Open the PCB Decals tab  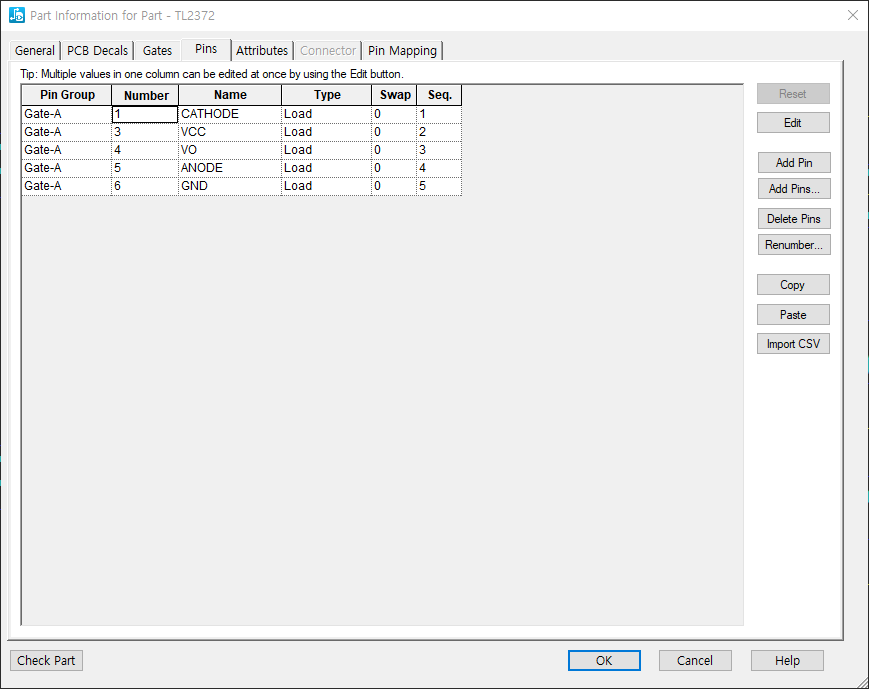[x=97, y=51]
